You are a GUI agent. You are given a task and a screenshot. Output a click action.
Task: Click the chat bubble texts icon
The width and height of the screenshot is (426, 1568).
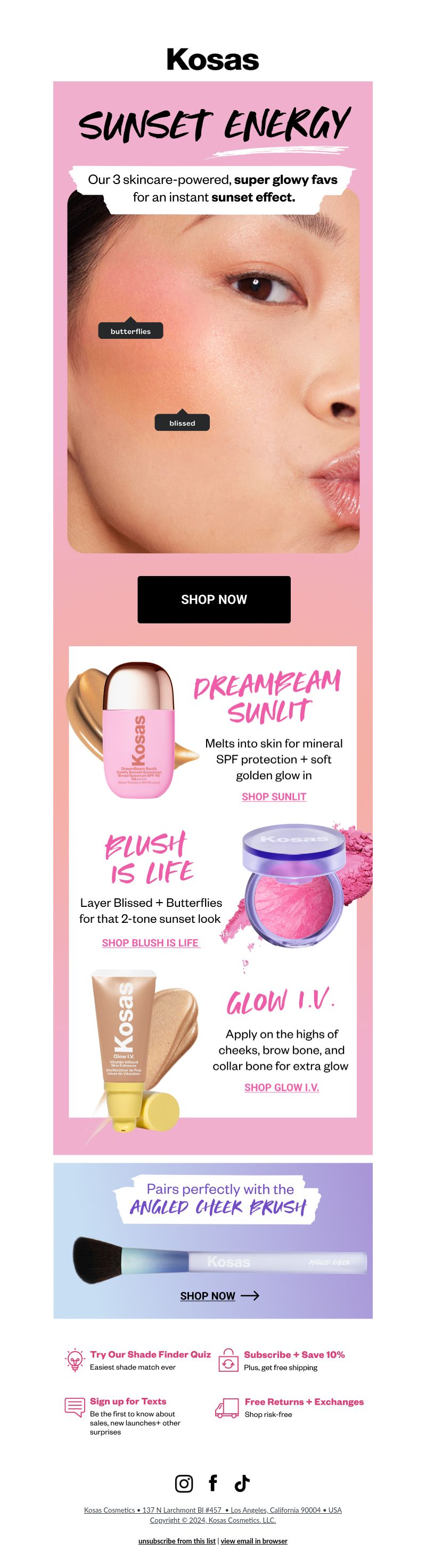(x=75, y=1407)
